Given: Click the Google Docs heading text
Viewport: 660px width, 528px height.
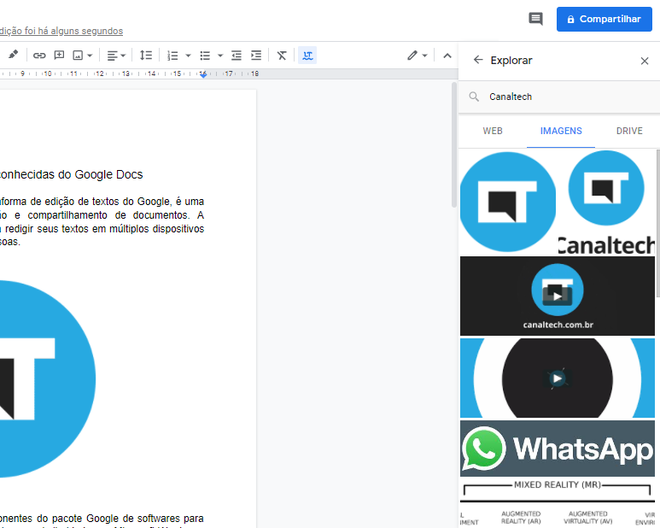Looking at the screenshot, I should [x=71, y=174].
